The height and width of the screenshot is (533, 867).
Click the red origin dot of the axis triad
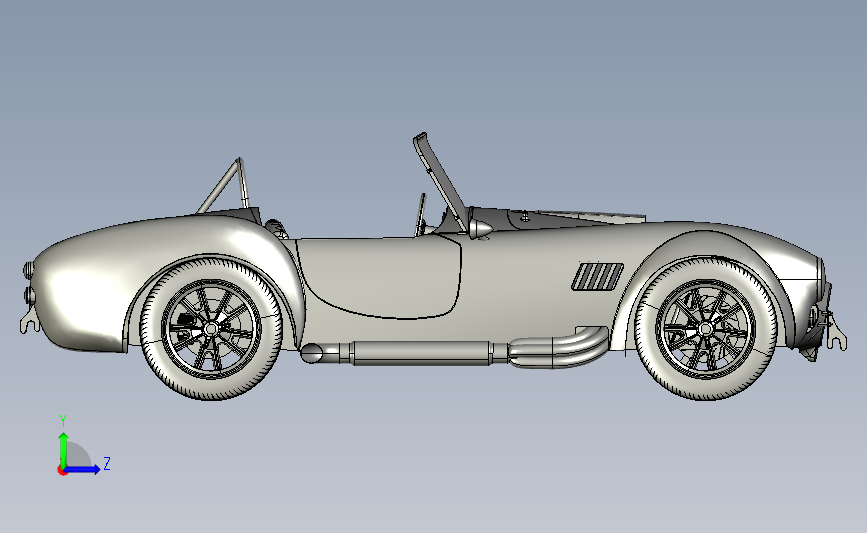tap(62, 471)
